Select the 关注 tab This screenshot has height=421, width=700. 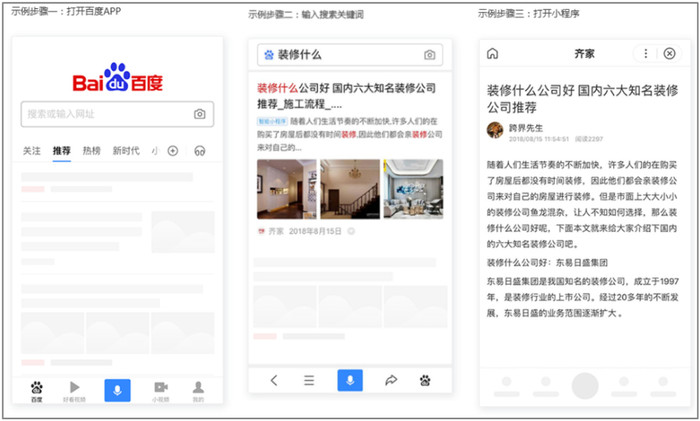(32, 151)
